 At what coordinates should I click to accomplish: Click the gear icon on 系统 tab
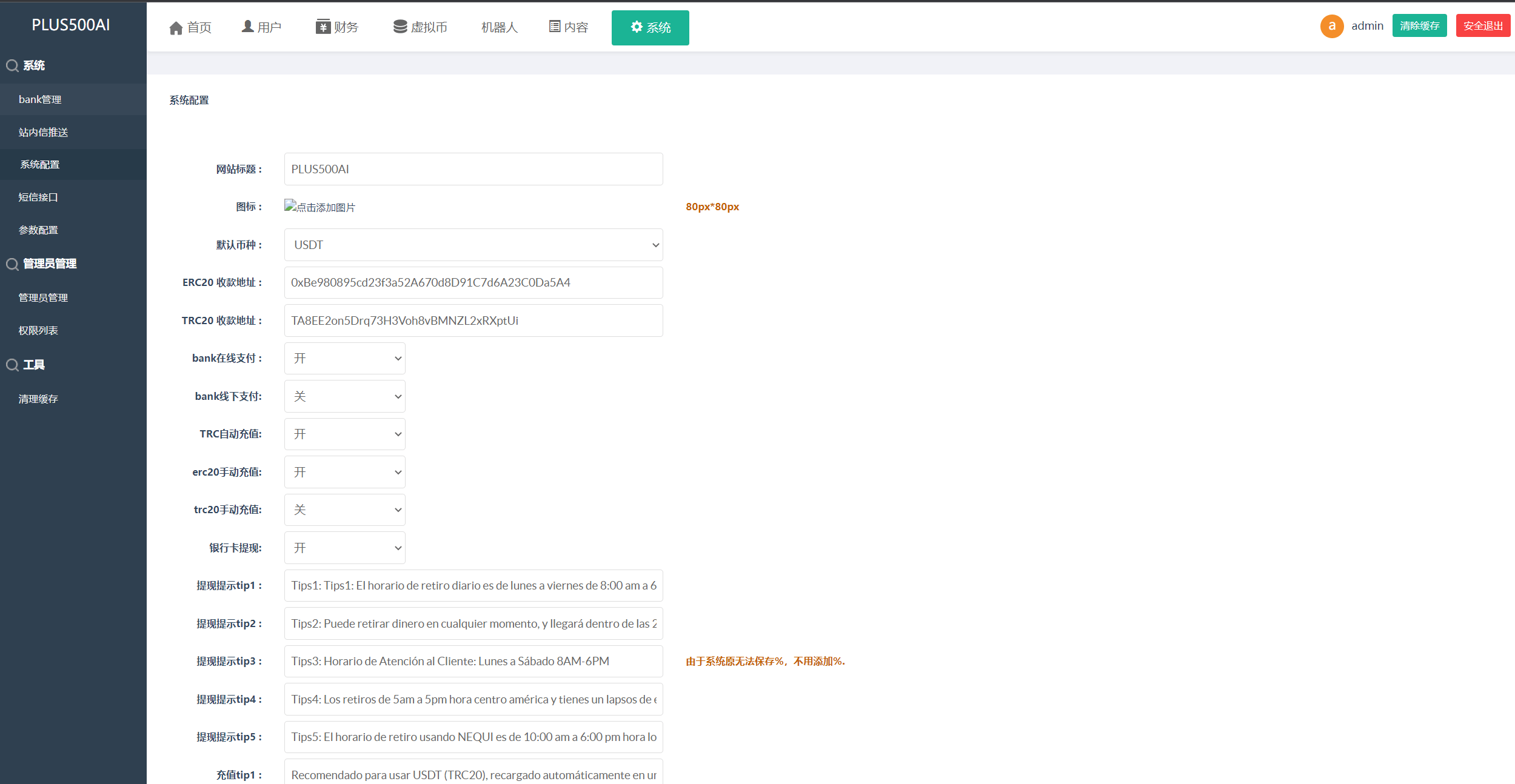[637, 27]
